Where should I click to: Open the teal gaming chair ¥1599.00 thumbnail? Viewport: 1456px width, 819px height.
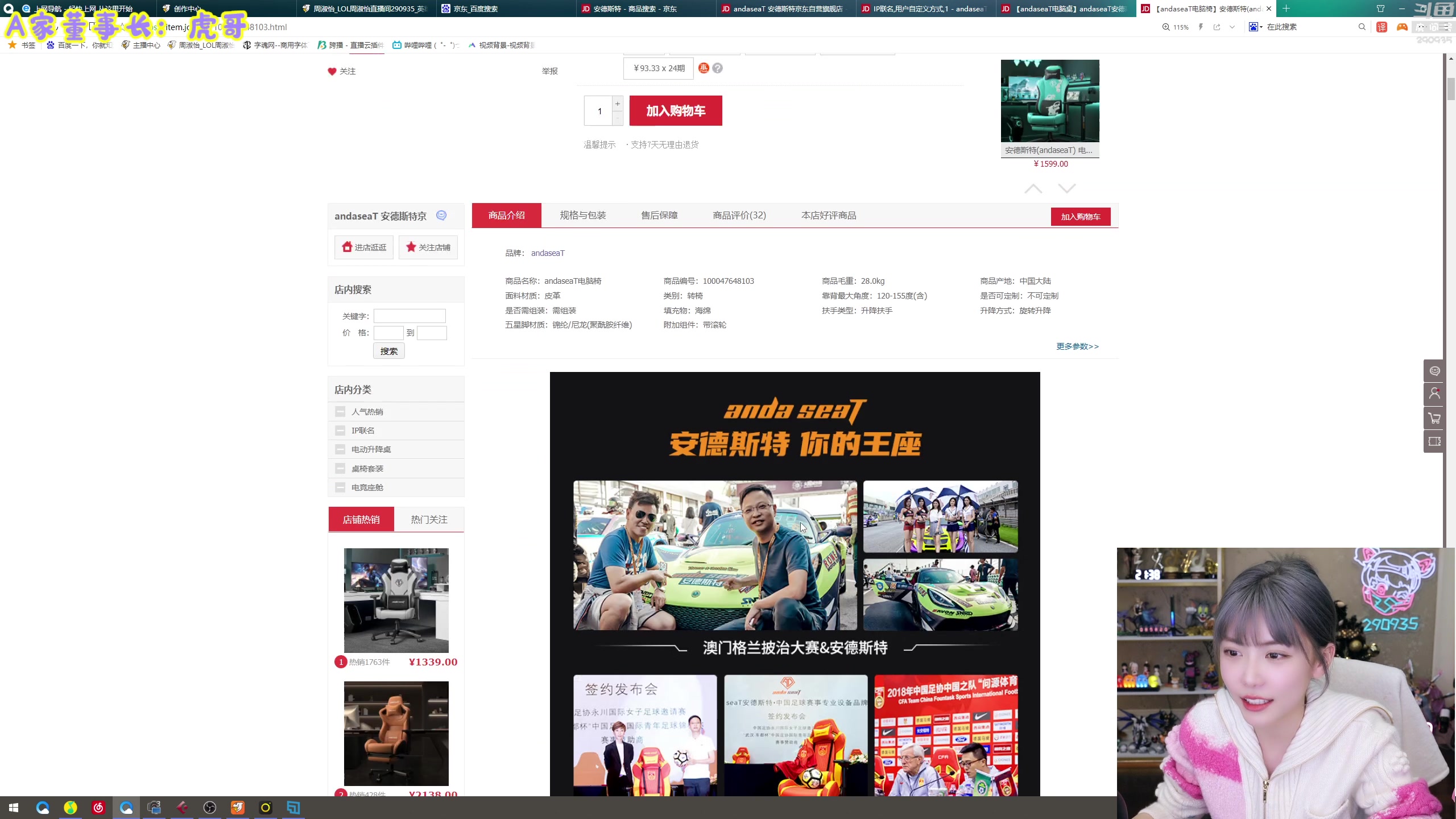point(1050,101)
